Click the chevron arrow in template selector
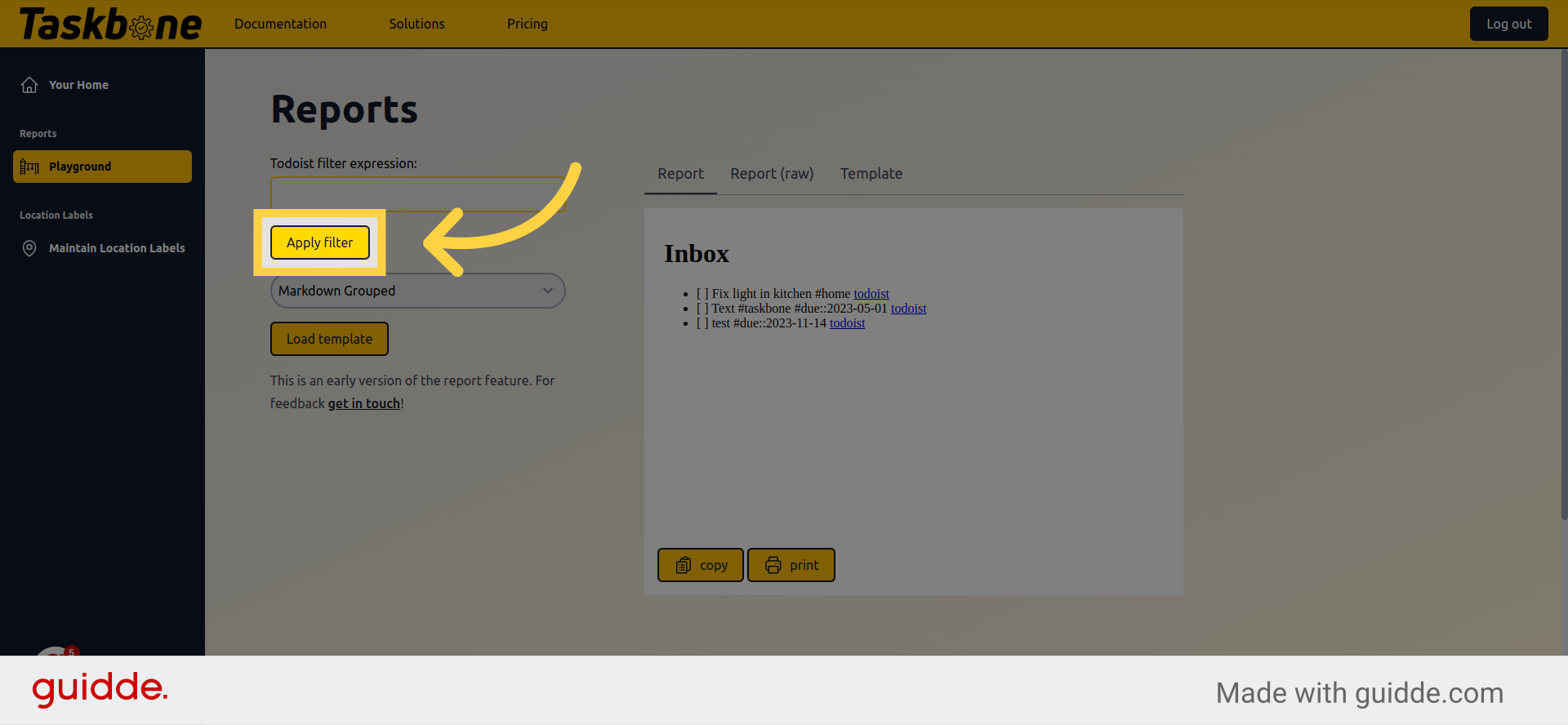Screen dimensions: 1568x725 pyautogui.click(x=548, y=291)
